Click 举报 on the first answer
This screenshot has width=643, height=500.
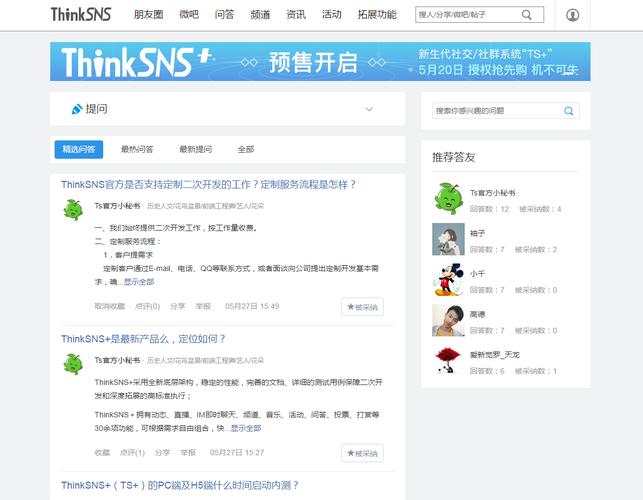click(203, 306)
